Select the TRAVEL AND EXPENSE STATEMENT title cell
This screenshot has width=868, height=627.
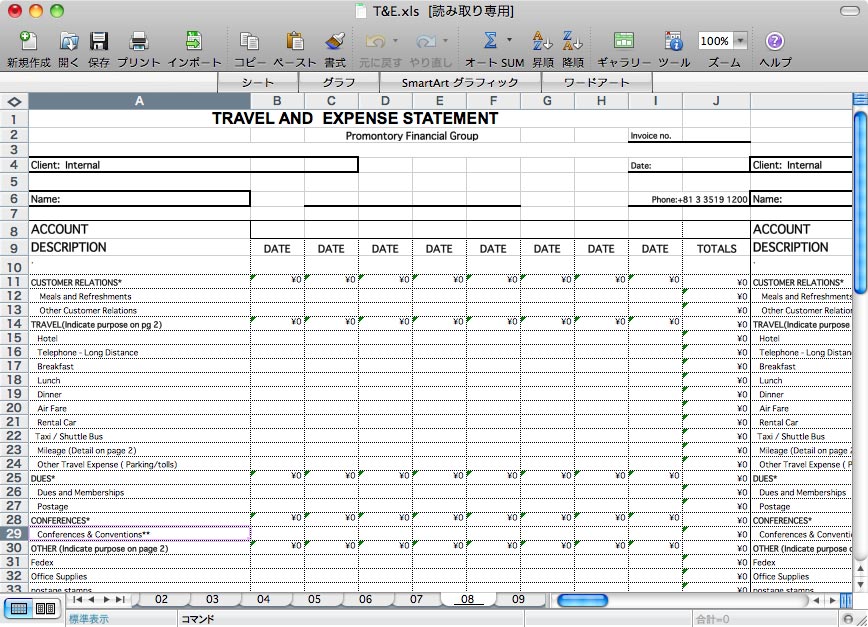(355, 118)
